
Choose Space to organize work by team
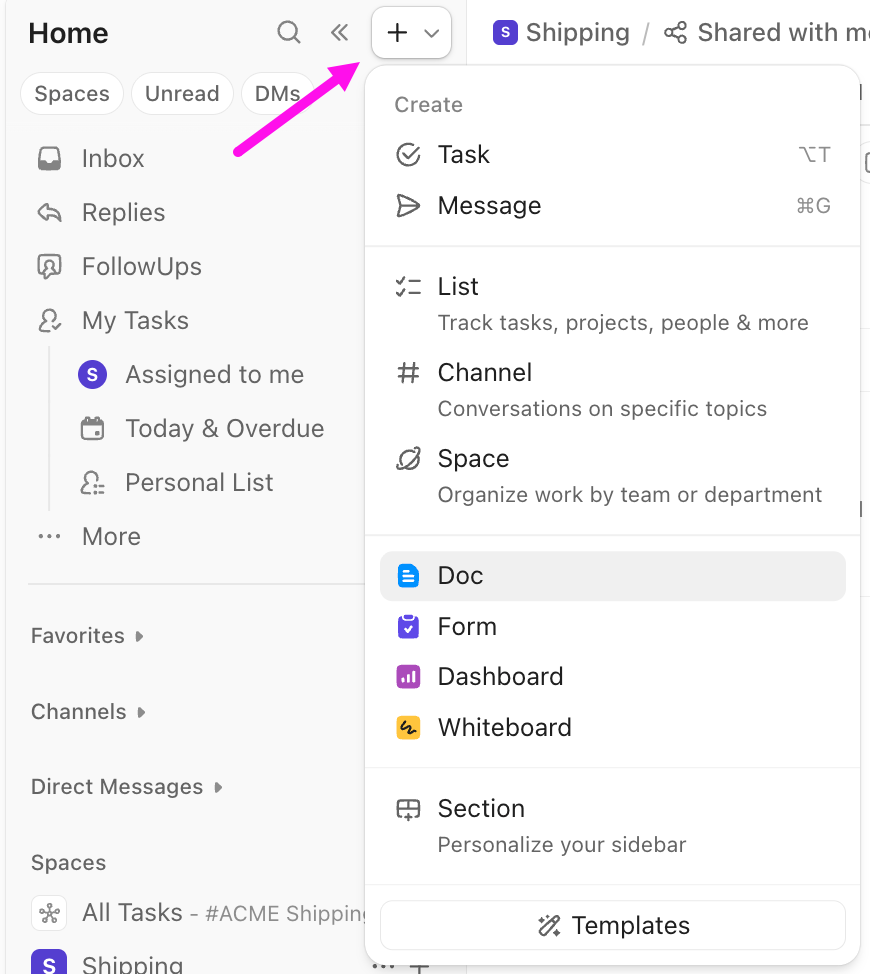[473, 458]
